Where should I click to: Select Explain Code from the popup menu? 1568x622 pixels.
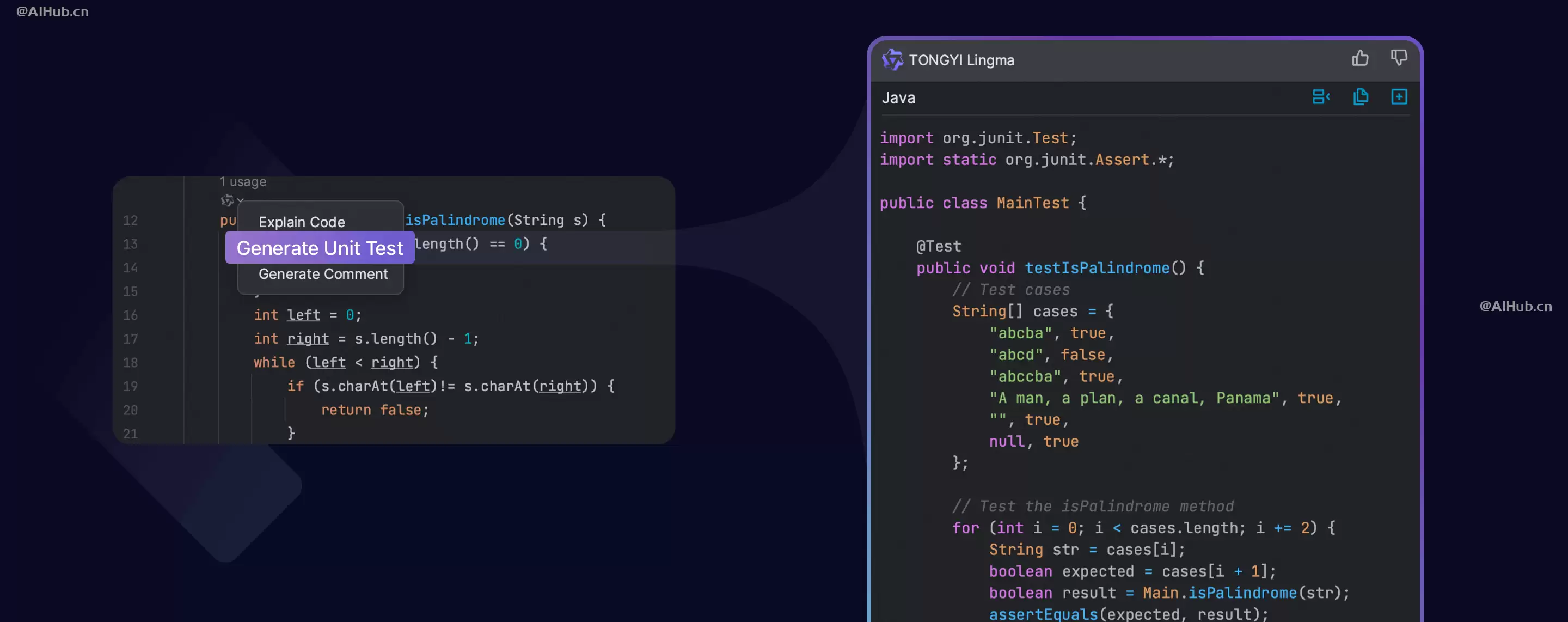tap(302, 222)
